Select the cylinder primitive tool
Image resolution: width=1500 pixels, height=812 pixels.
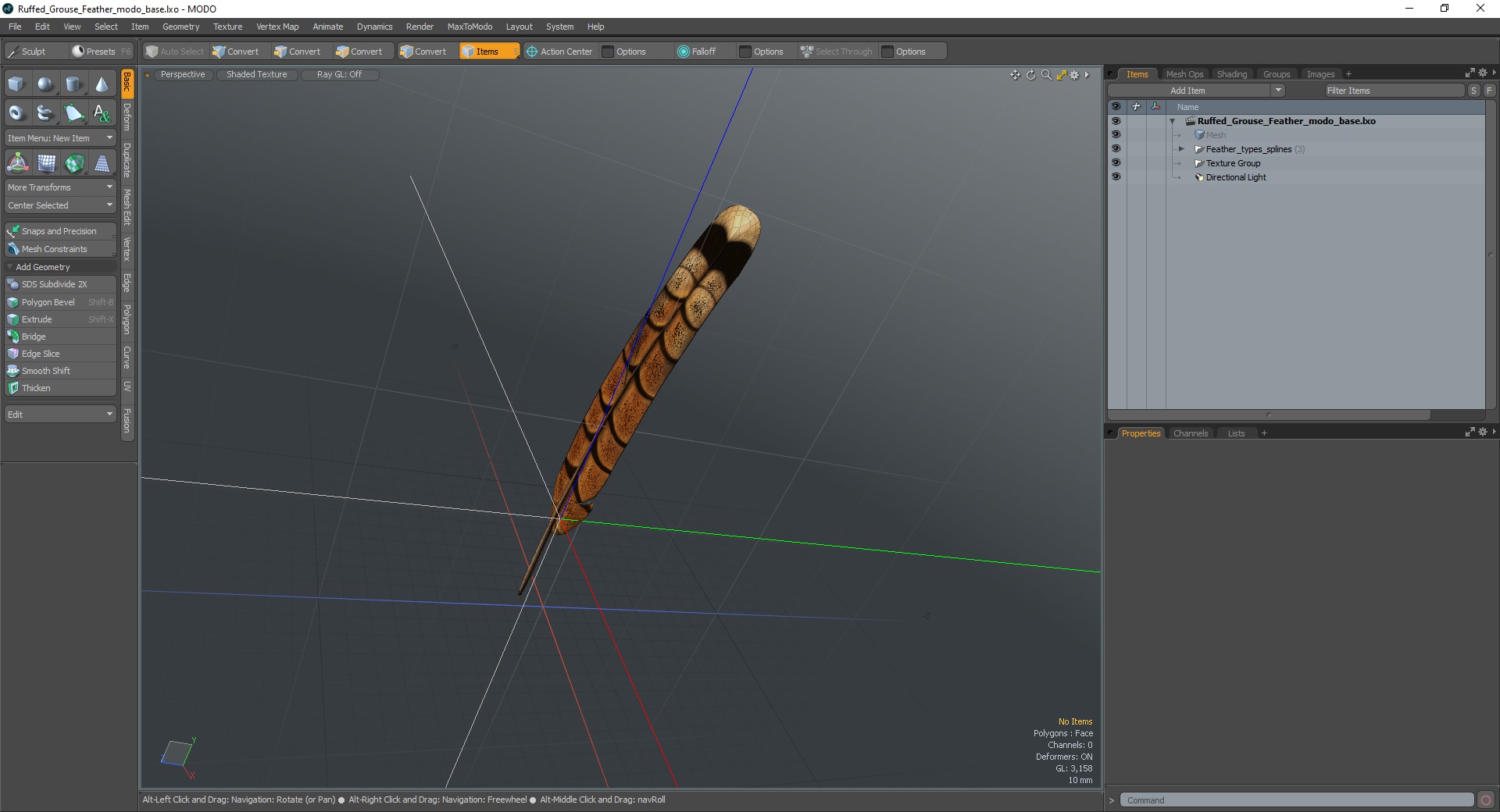[x=73, y=84]
